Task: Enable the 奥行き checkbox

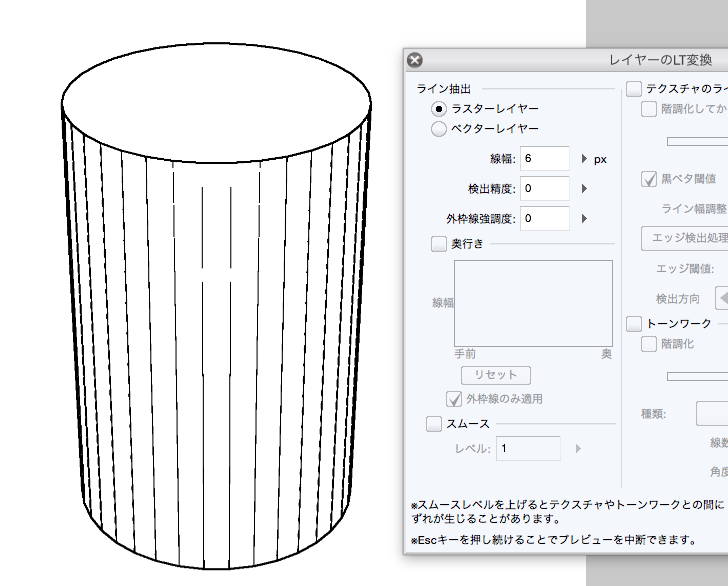Action: 438,243
